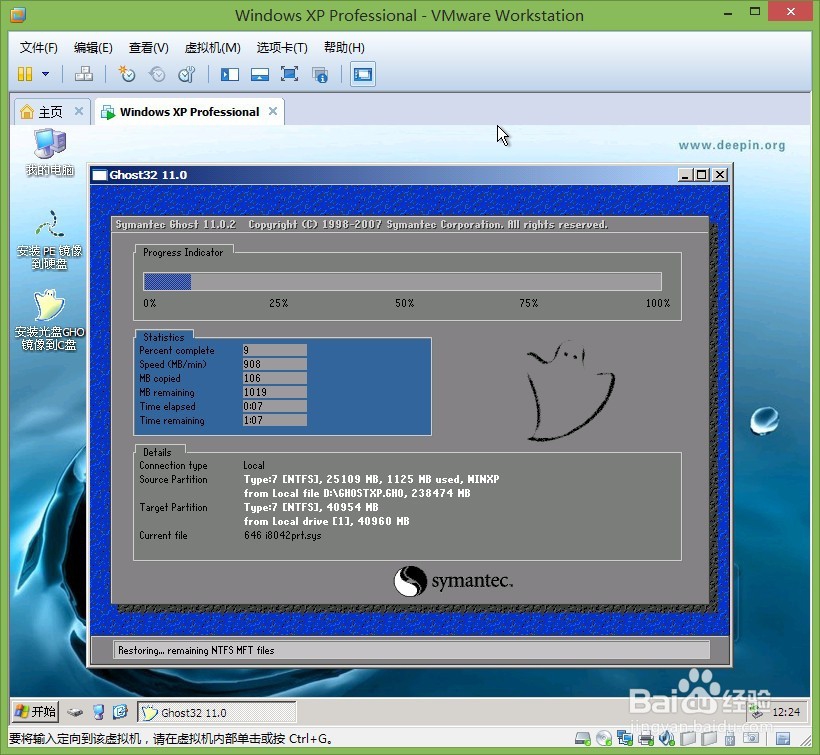
Task: Click the Symantec logo in Ghost
Action: 453,581
